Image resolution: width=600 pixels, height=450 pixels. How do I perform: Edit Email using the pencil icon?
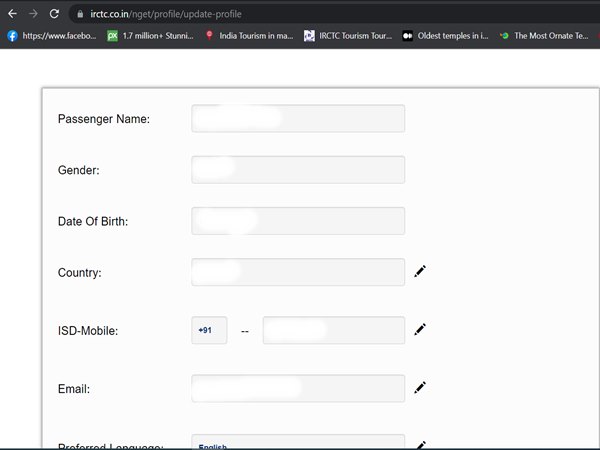click(420, 388)
